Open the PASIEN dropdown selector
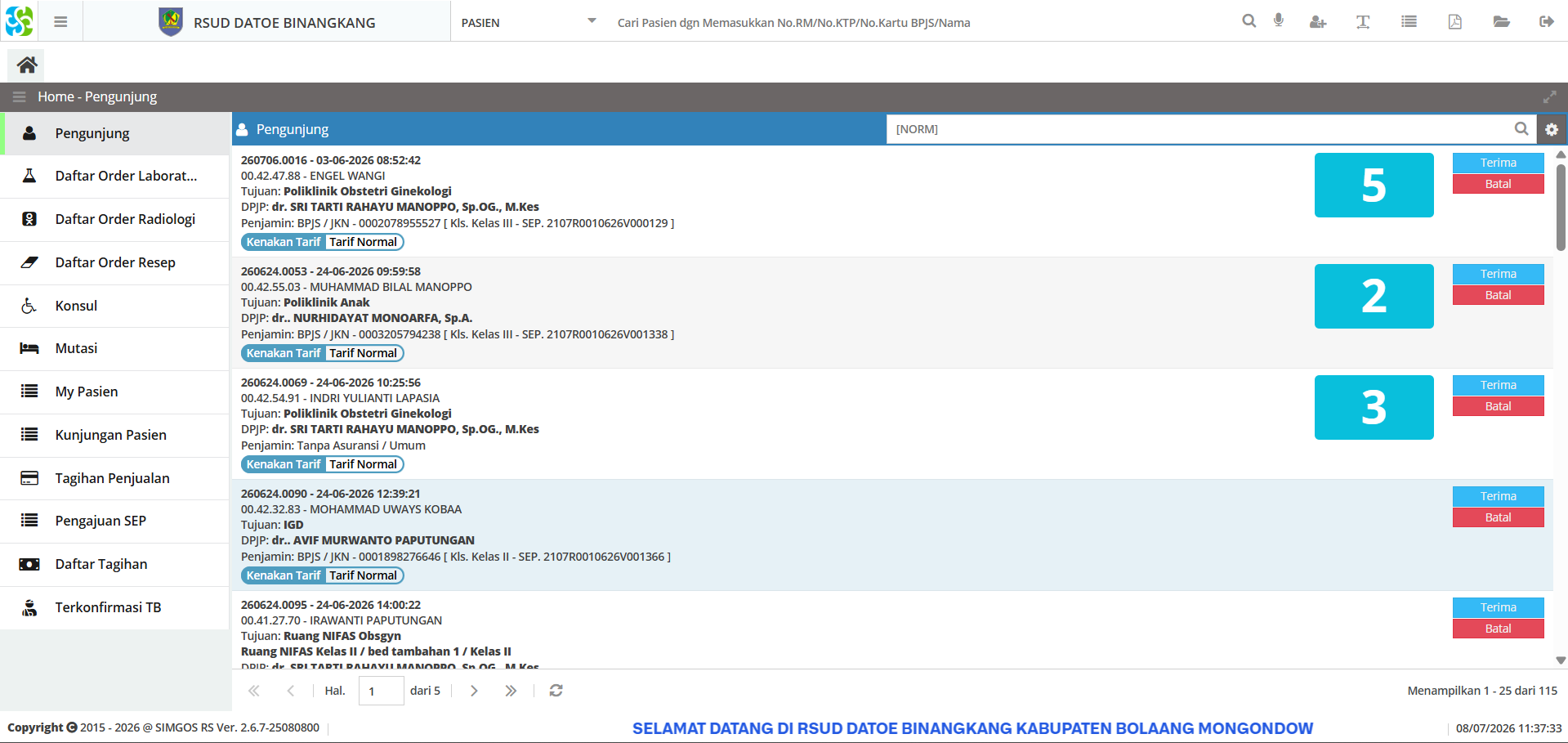 (529, 22)
